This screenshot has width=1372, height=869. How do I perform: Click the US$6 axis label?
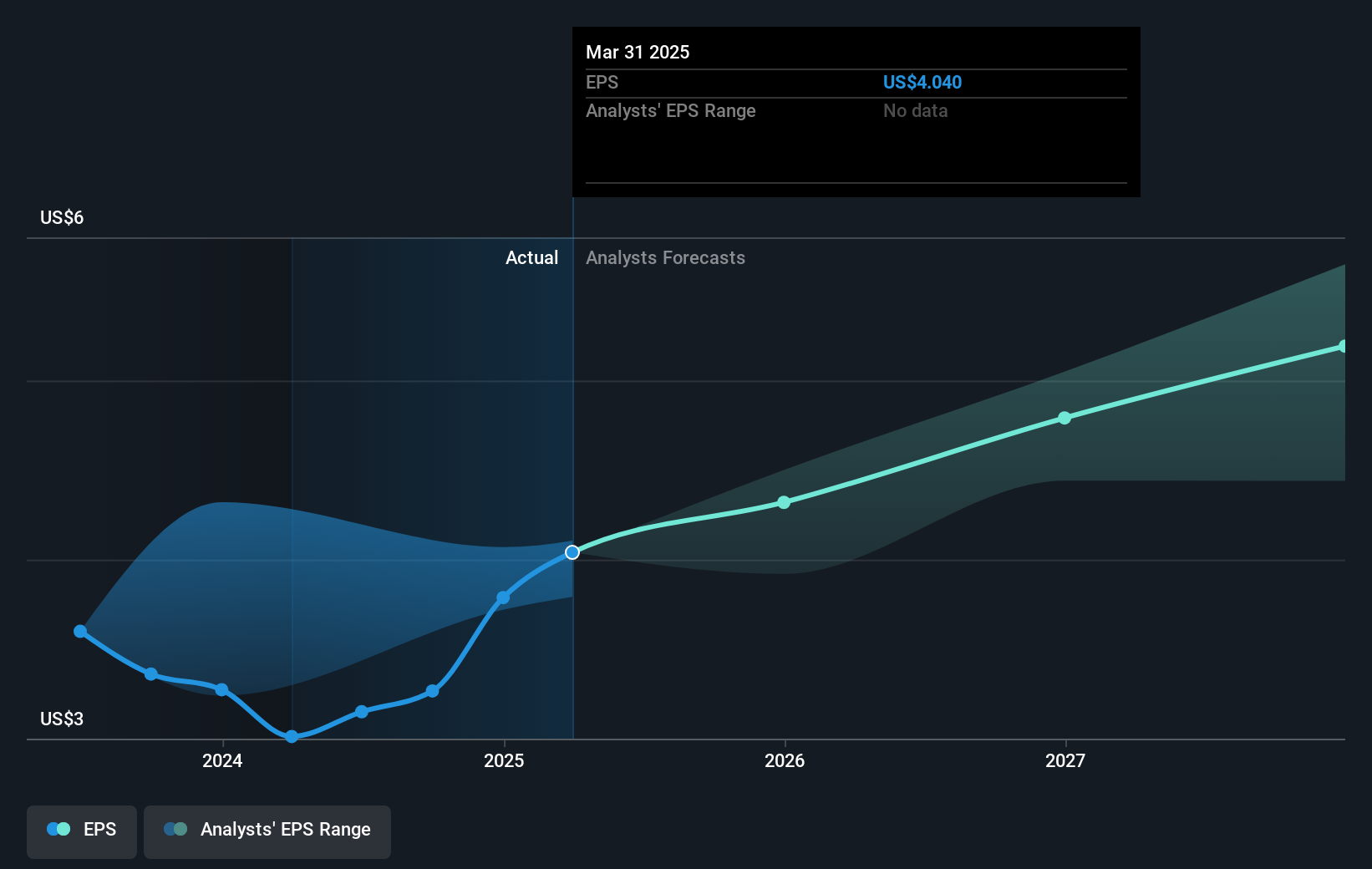pos(62,217)
